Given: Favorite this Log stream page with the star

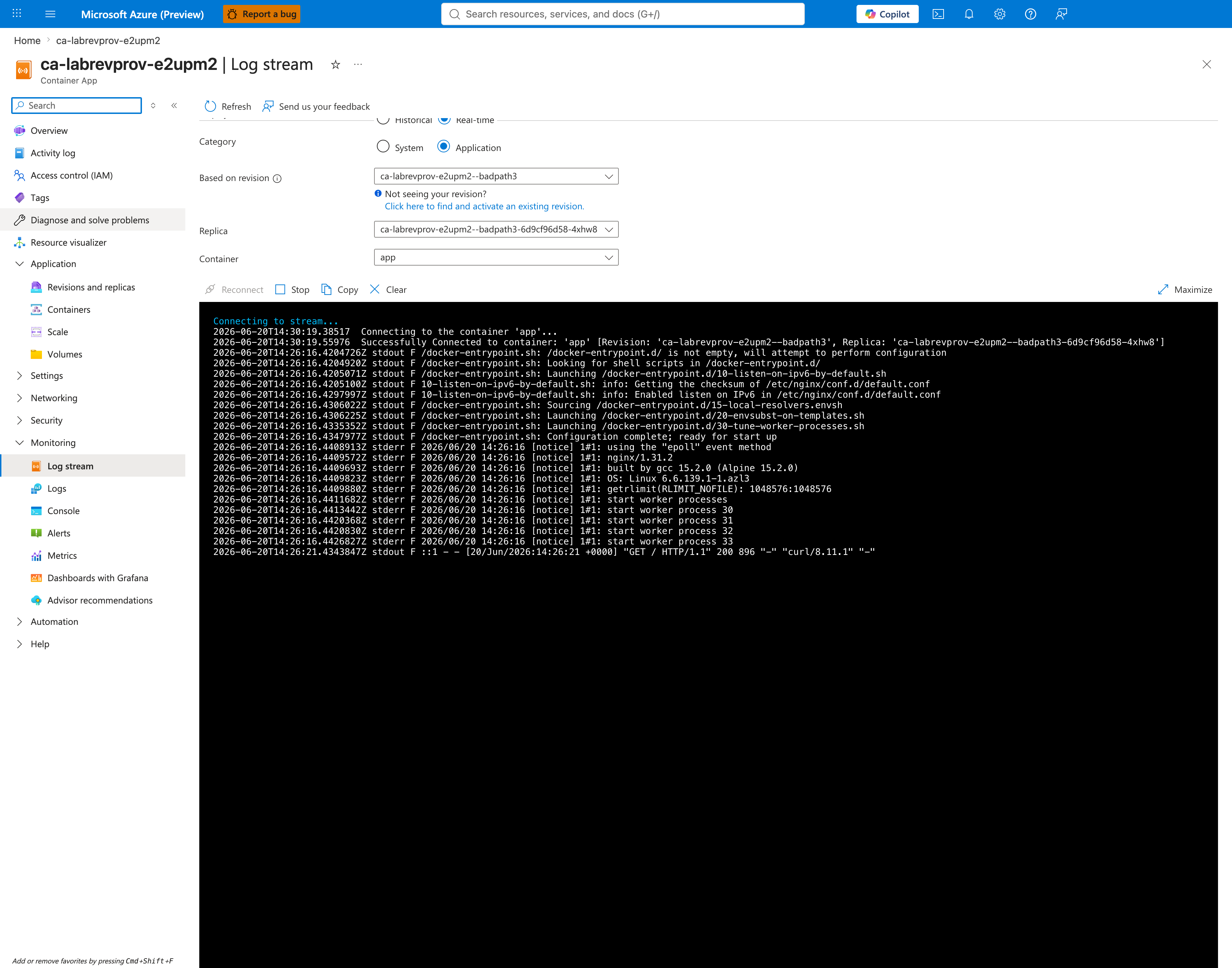Looking at the screenshot, I should pos(336,65).
